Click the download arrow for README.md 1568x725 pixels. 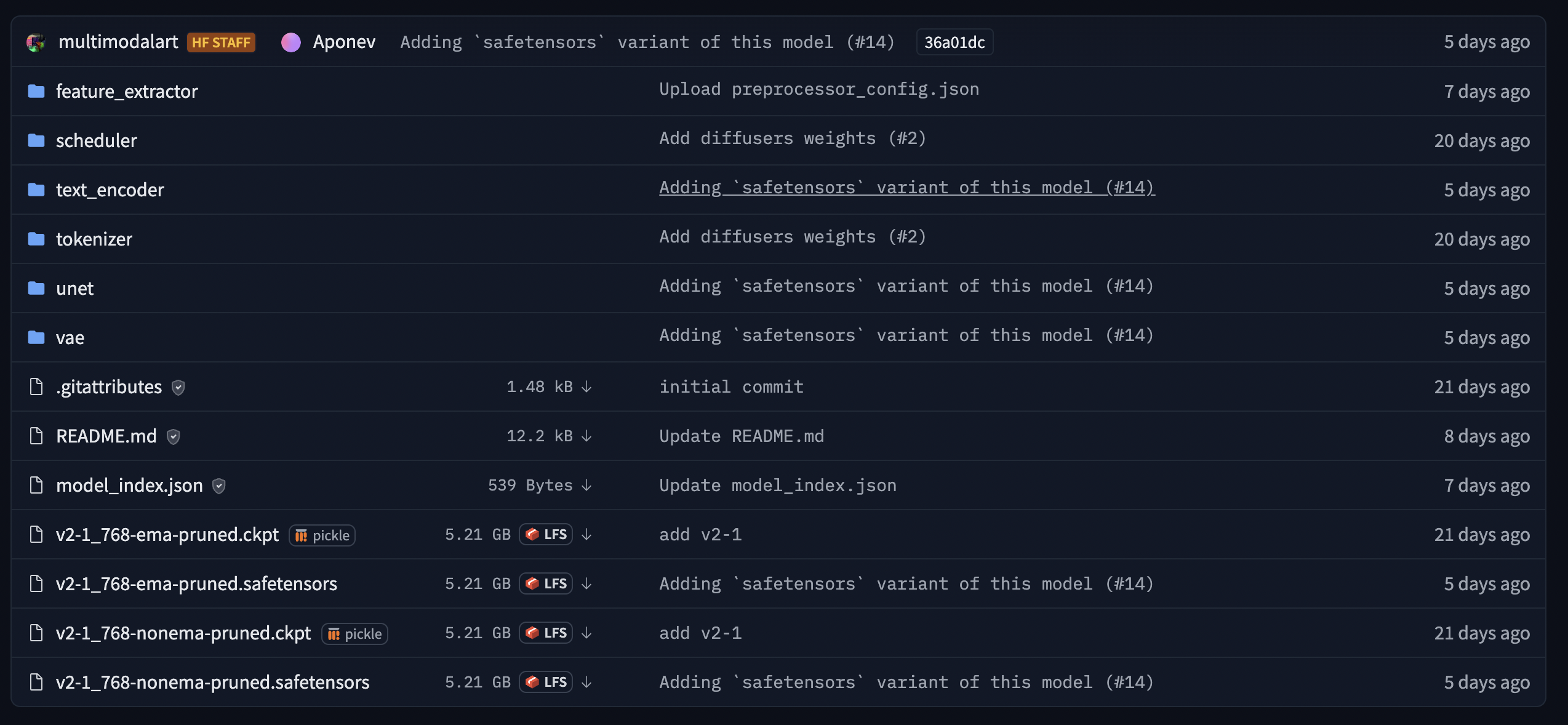point(586,436)
